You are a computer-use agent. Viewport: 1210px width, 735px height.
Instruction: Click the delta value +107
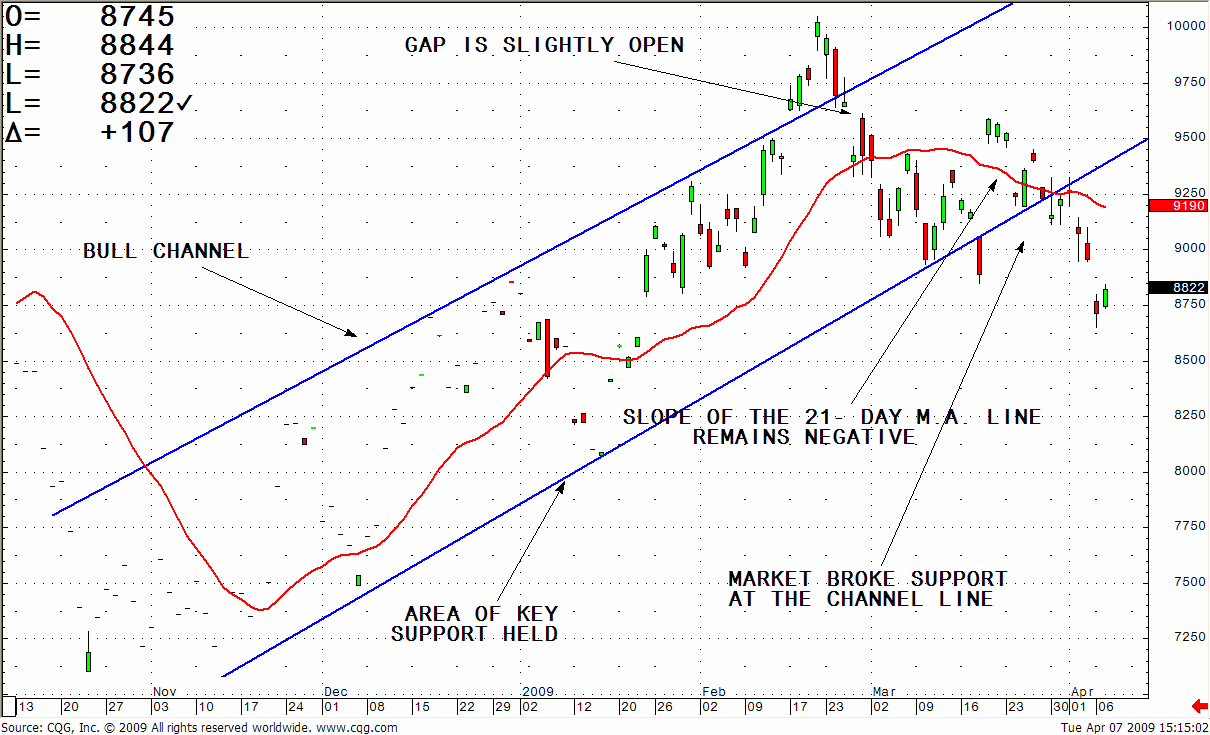(x=137, y=132)
